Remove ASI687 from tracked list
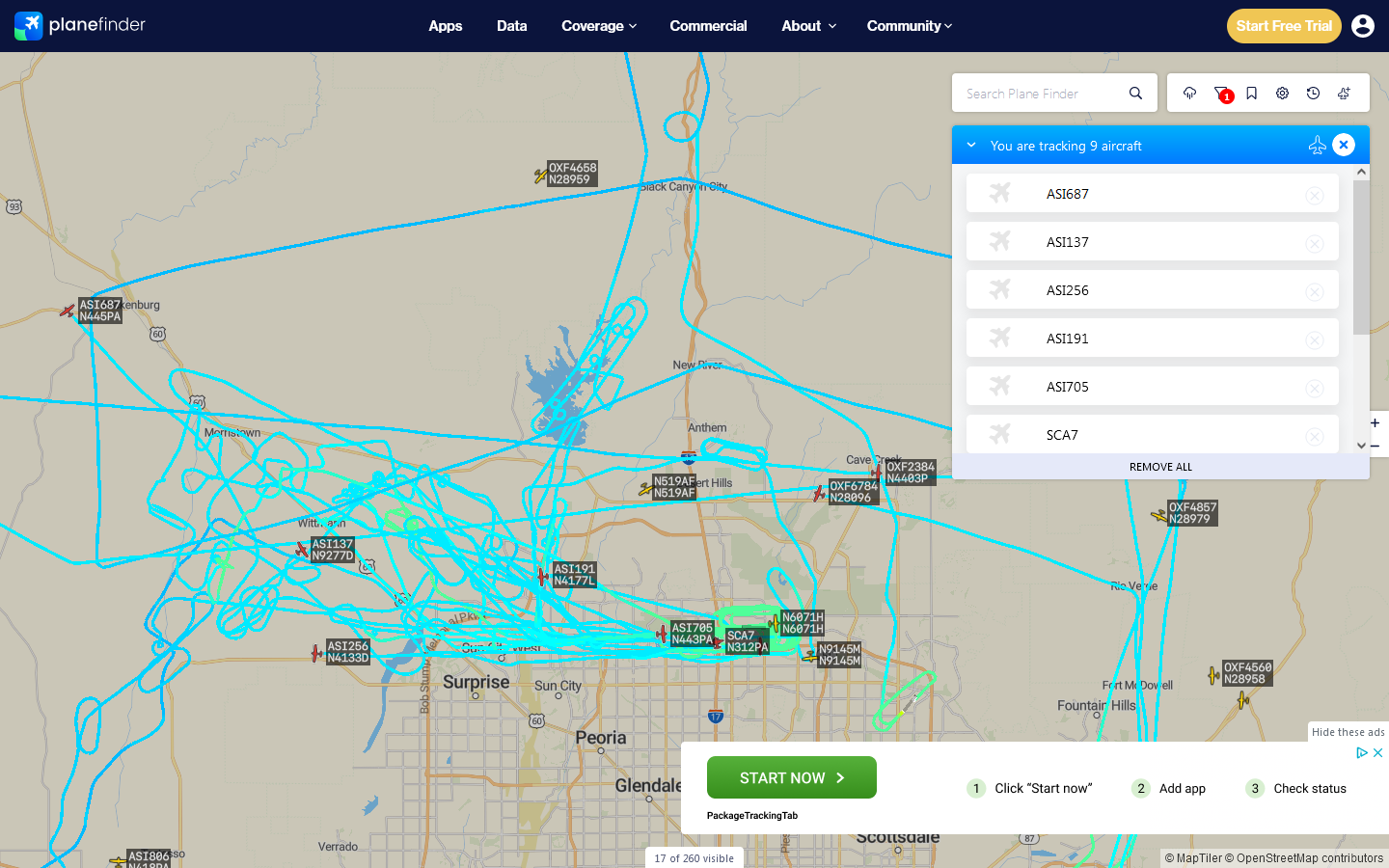Viewport: 1389px width, 868px height. pos(1315,195)
